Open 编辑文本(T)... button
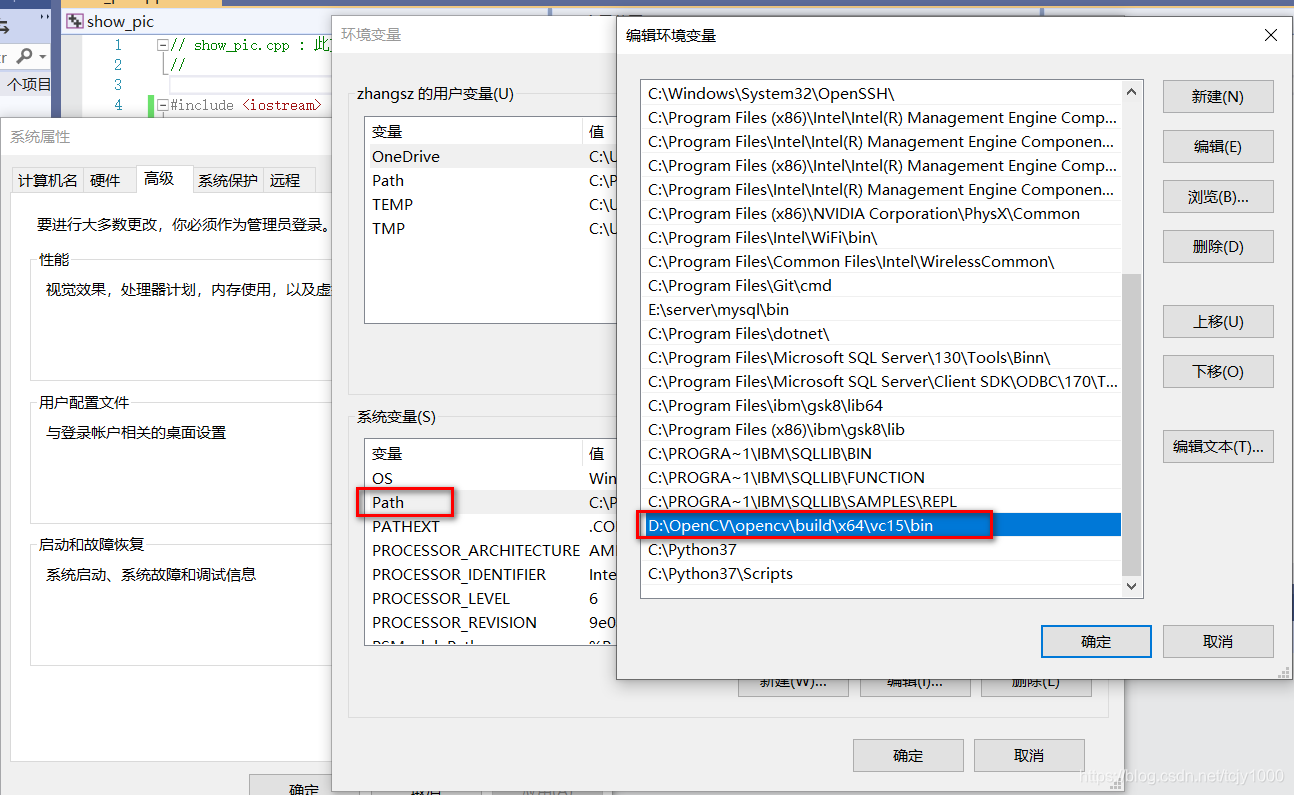 1218,446
